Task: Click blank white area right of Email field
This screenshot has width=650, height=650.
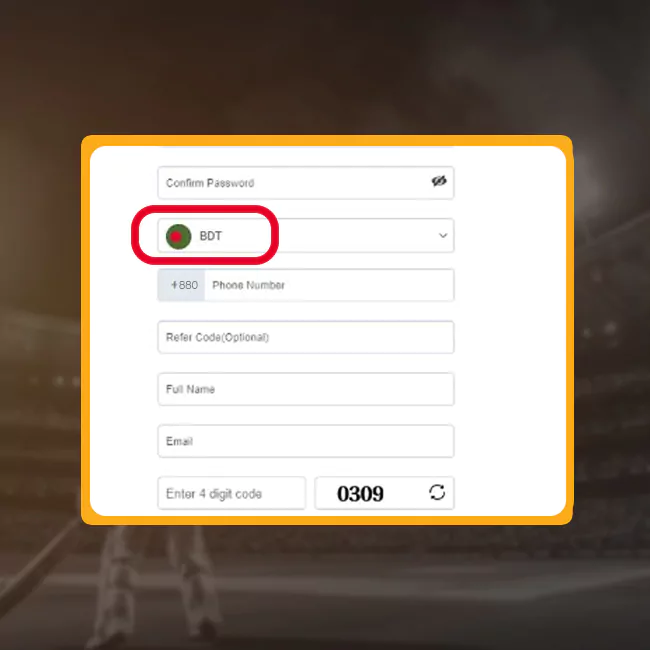Action: coord(510,441)
